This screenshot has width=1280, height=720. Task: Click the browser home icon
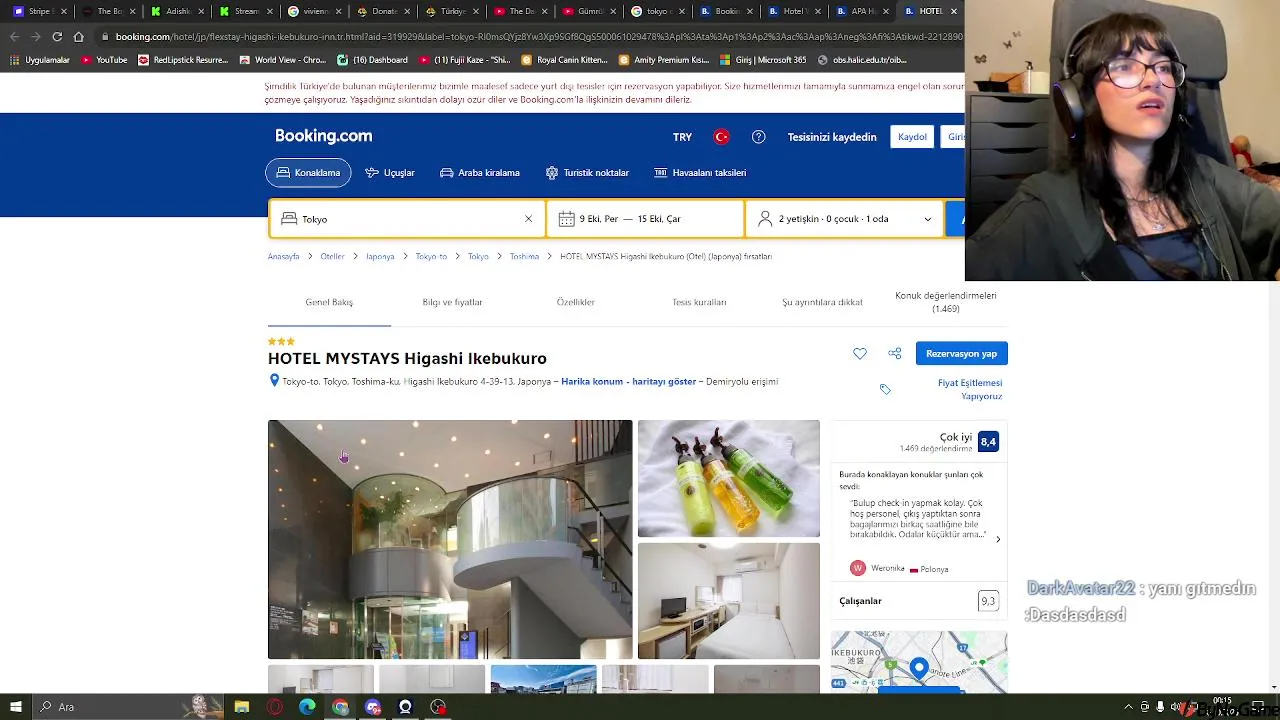[x=78, y=37]
